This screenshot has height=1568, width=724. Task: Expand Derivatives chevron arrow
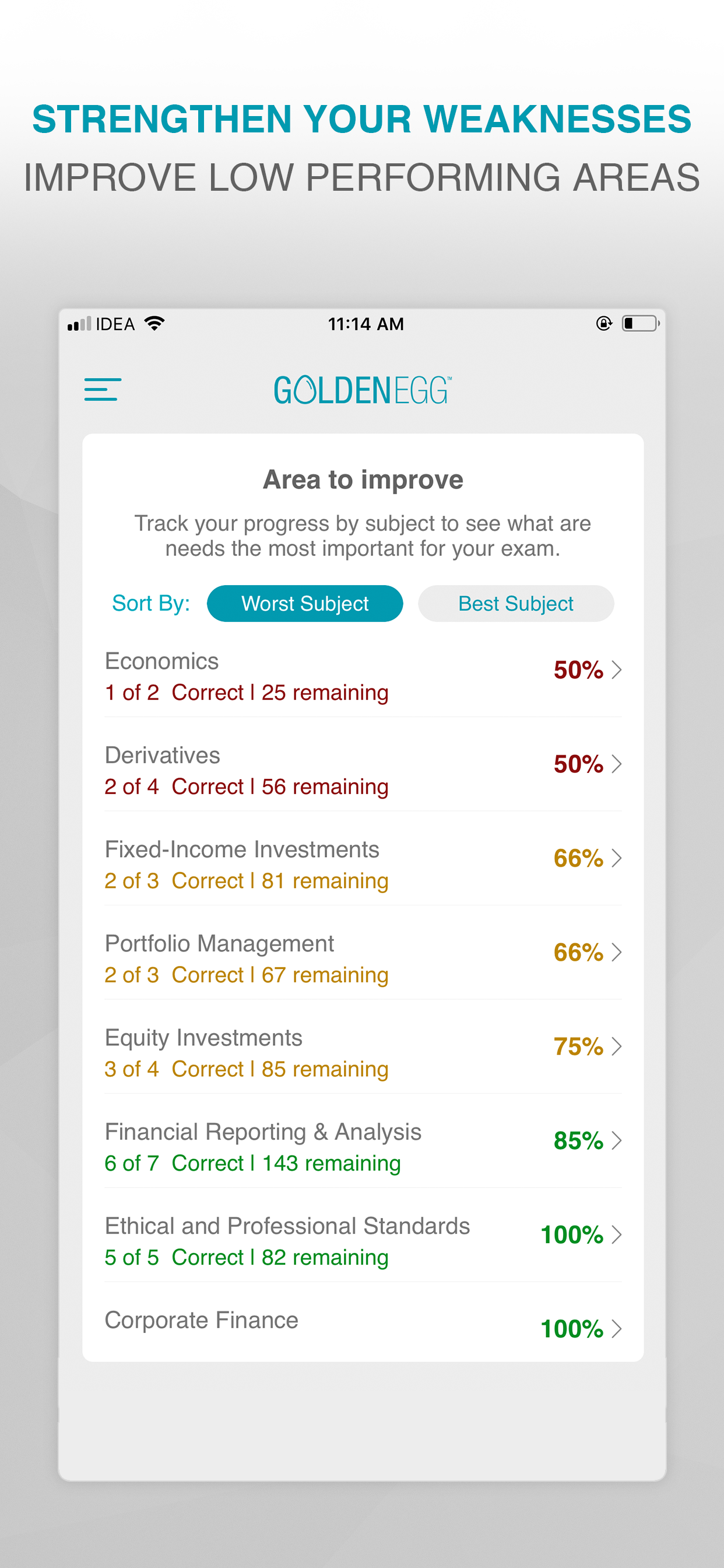pyautogui.click(x=616, y=764)
